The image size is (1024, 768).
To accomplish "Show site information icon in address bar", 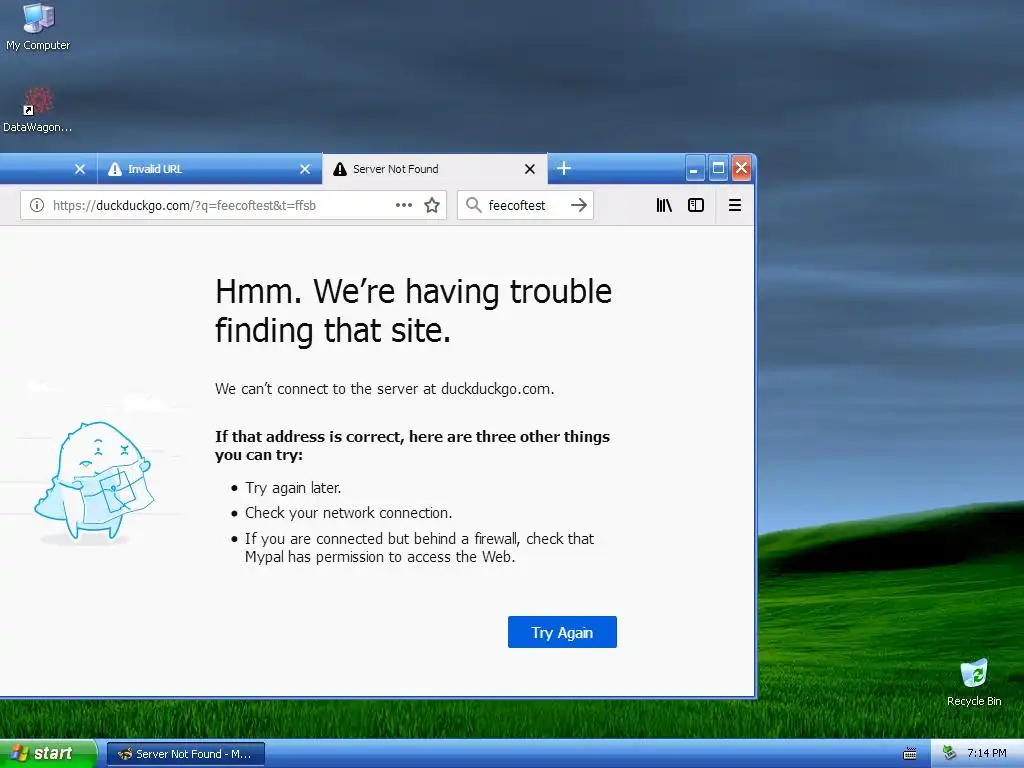I will point(37,205).
